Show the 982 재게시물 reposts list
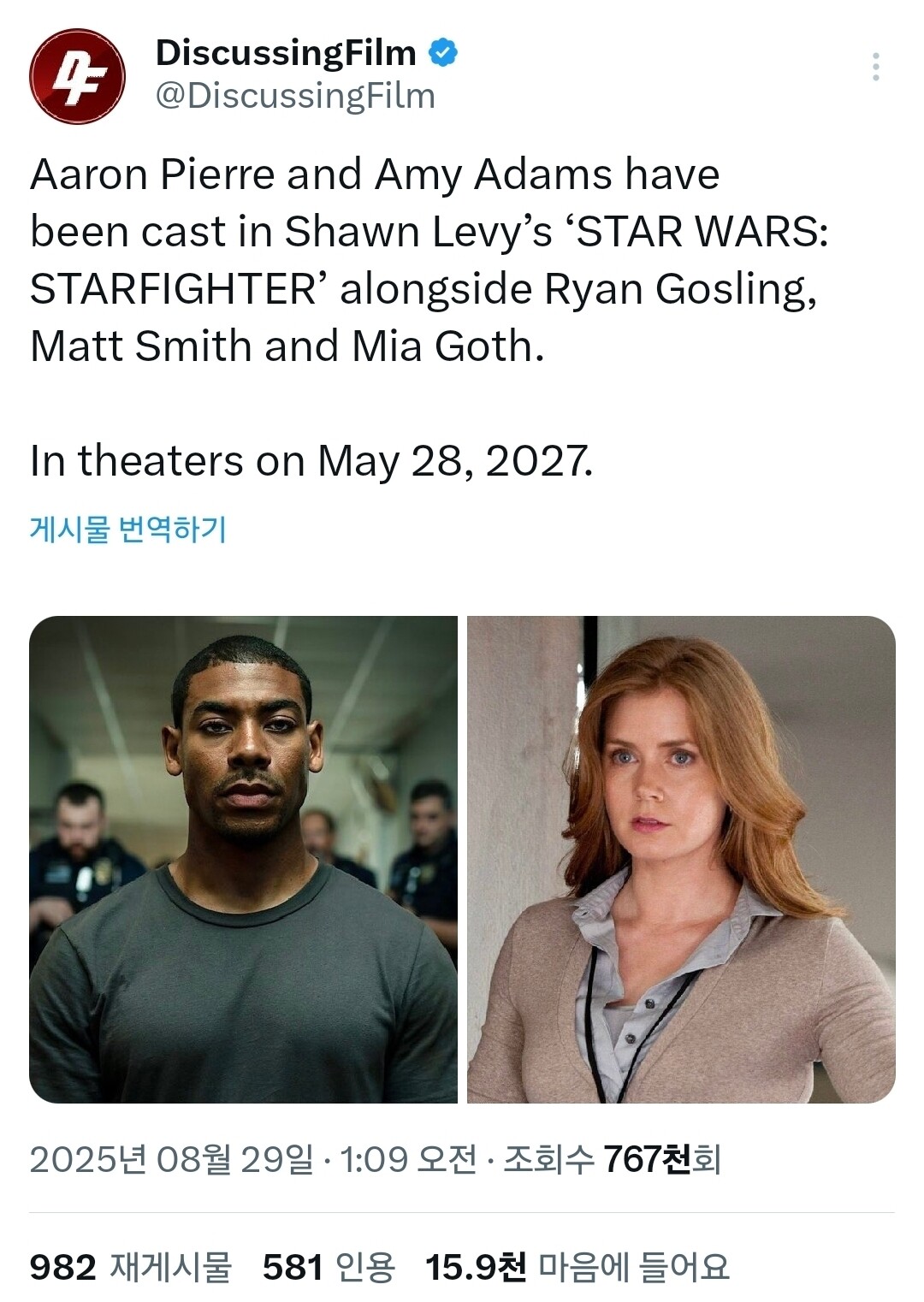Screen dimensions: 924x1302 coord(131,1266)
